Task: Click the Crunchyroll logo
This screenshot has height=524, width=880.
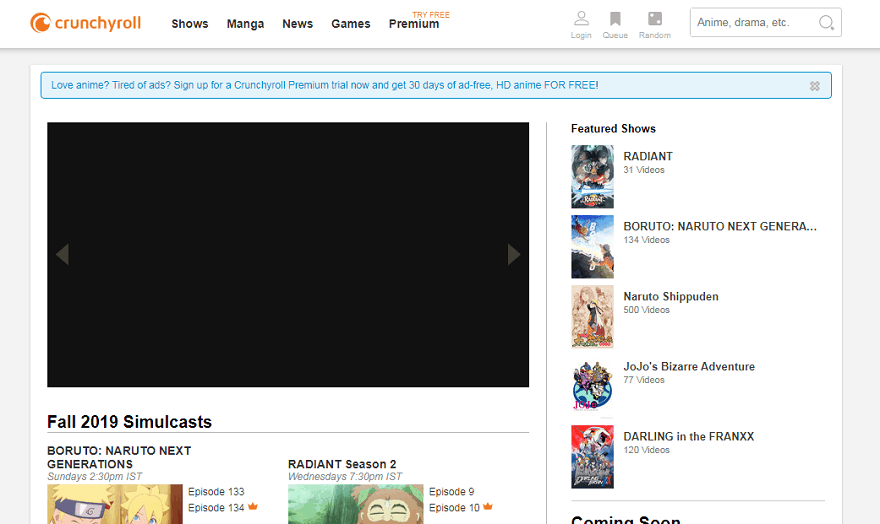Action: 85,23
